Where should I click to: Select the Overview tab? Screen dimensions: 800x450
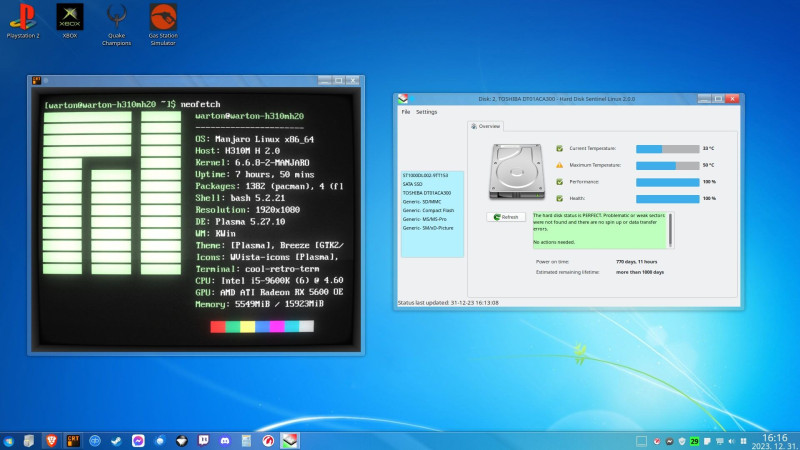[489, 127]
